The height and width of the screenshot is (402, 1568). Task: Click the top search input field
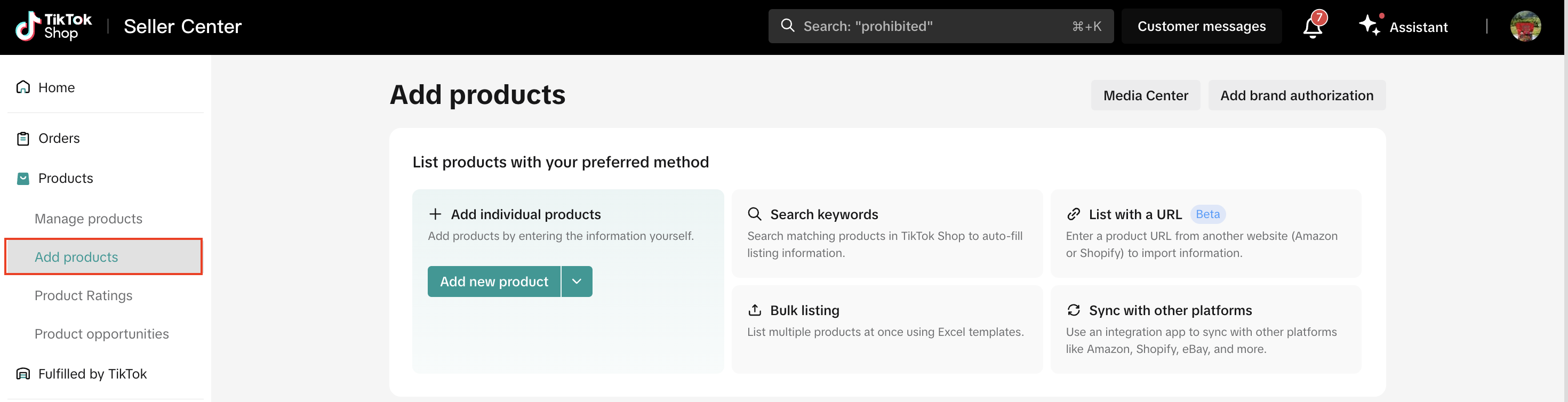pyautogui.click(x=931, y=26)
